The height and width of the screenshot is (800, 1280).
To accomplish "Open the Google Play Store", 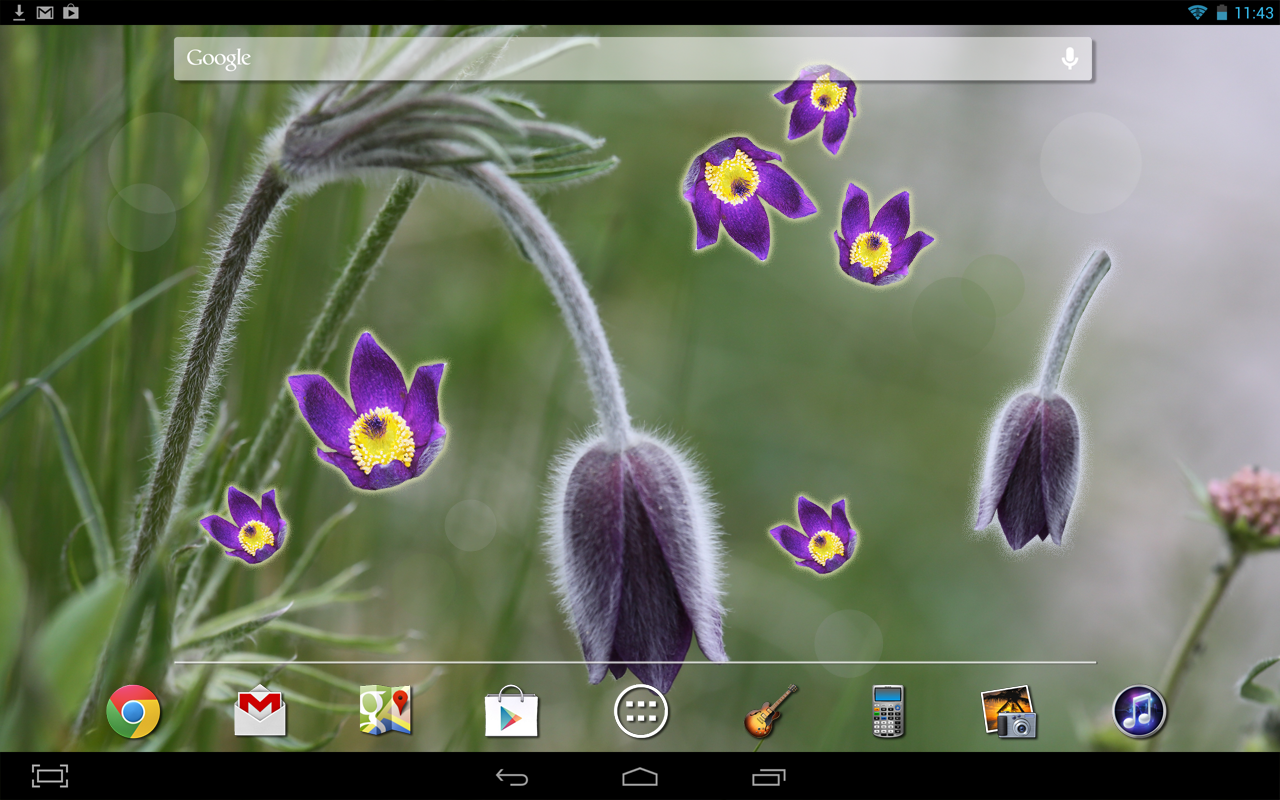I will coord(512,712).
